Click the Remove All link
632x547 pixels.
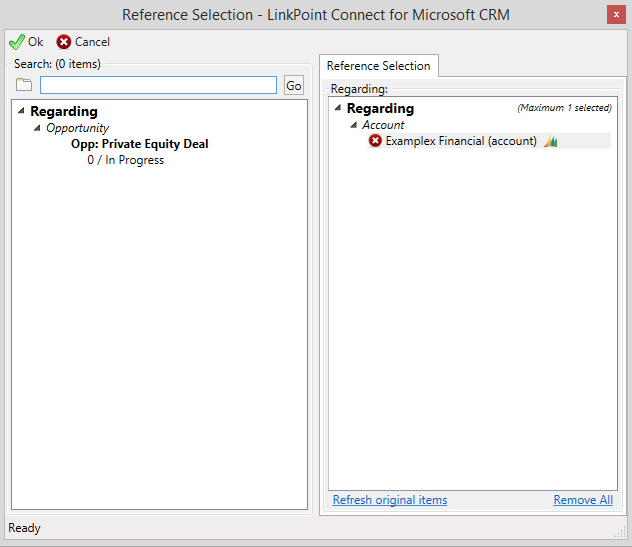click(x=583, y=500)
